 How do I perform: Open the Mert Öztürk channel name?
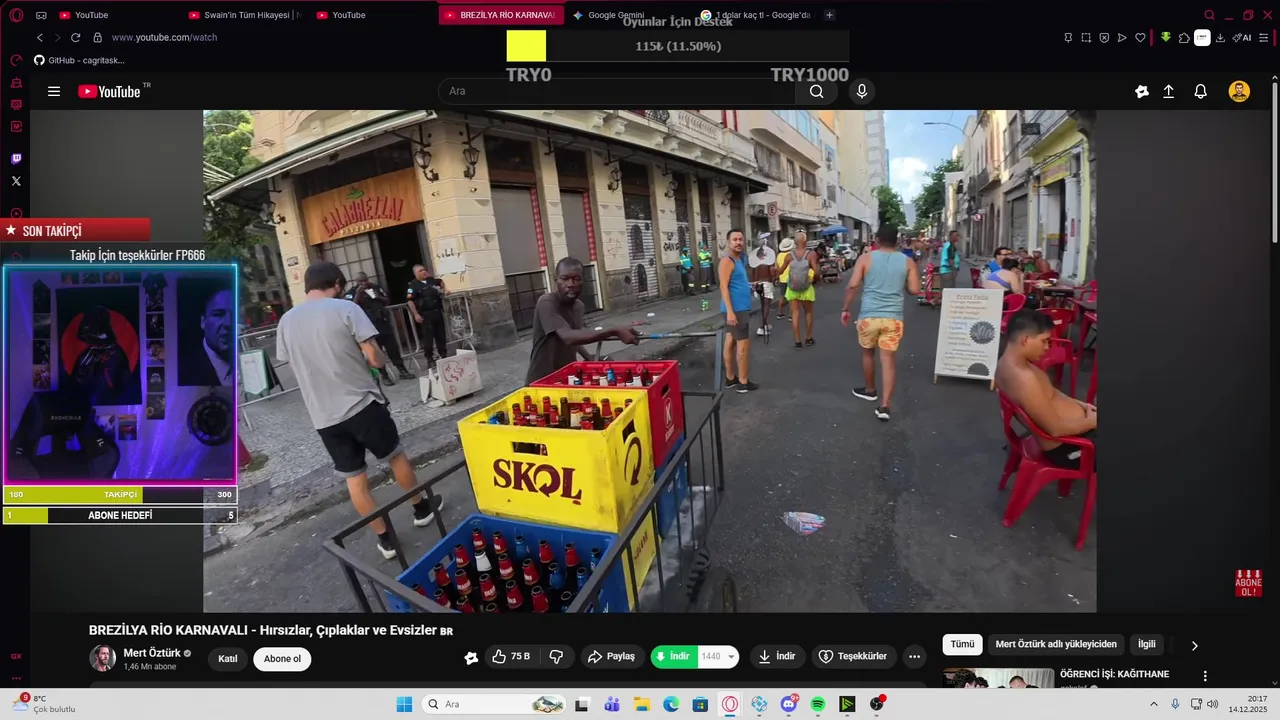(x=152, y=653)
